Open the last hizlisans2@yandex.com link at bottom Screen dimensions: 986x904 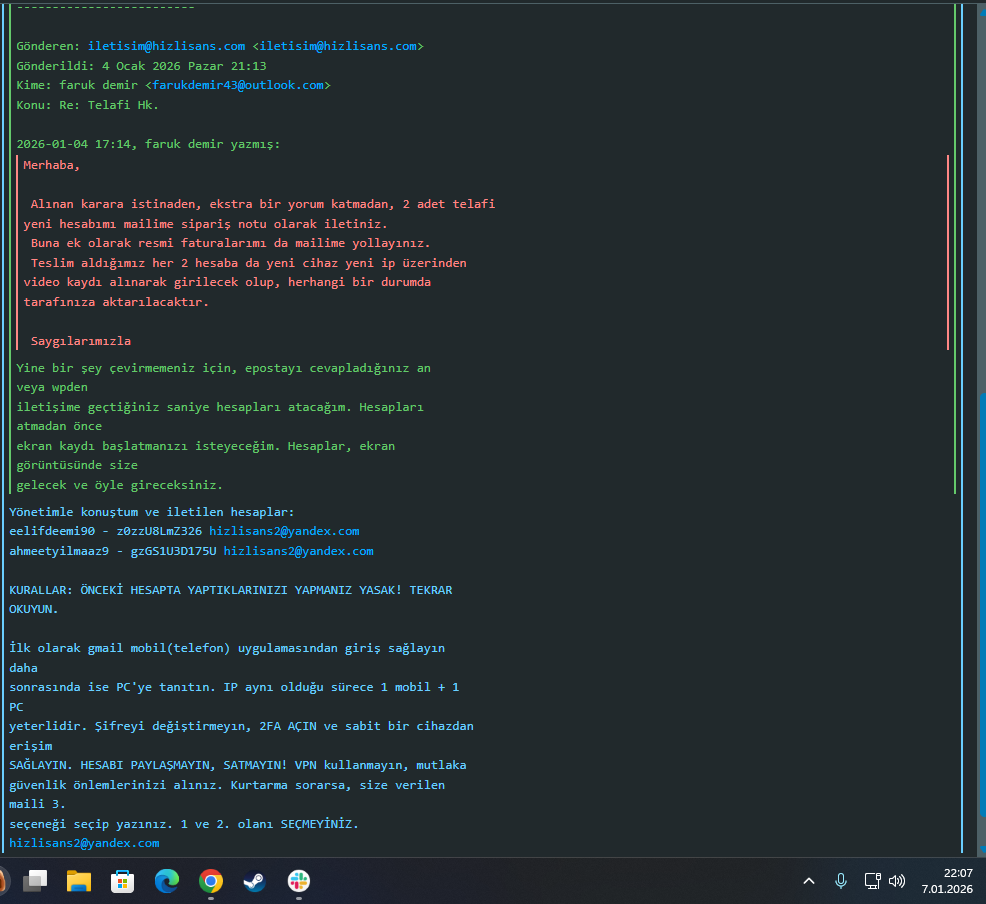84,843
